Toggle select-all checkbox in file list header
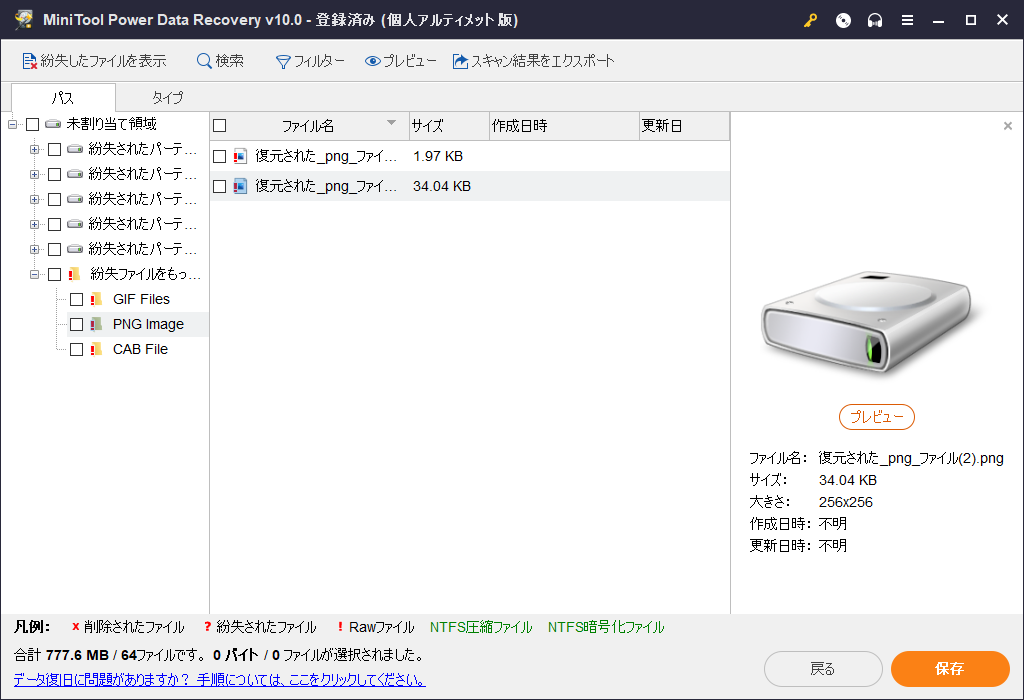 click(220, 126)
